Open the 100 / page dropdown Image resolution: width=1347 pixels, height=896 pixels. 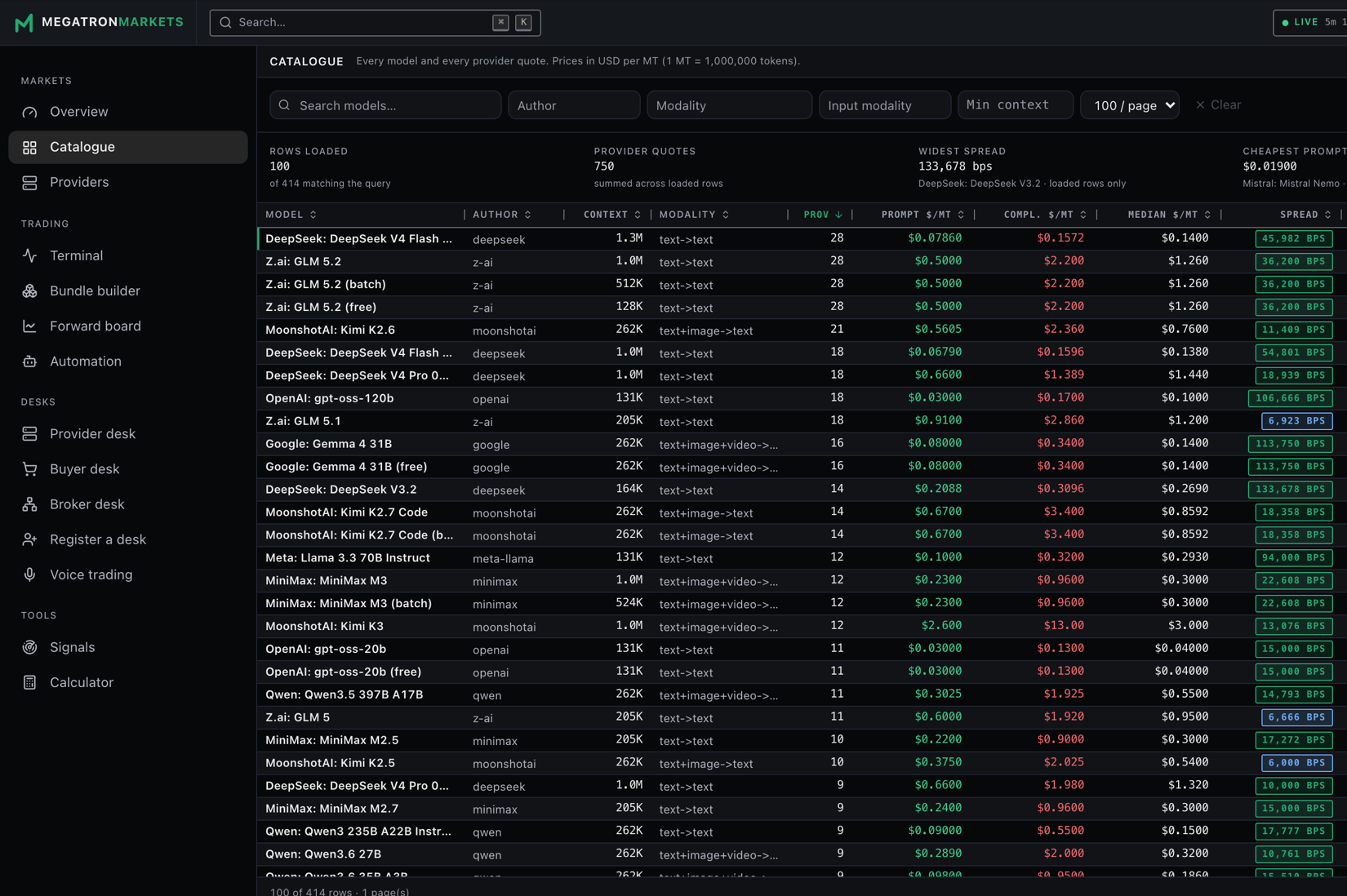click(1130, 105)
